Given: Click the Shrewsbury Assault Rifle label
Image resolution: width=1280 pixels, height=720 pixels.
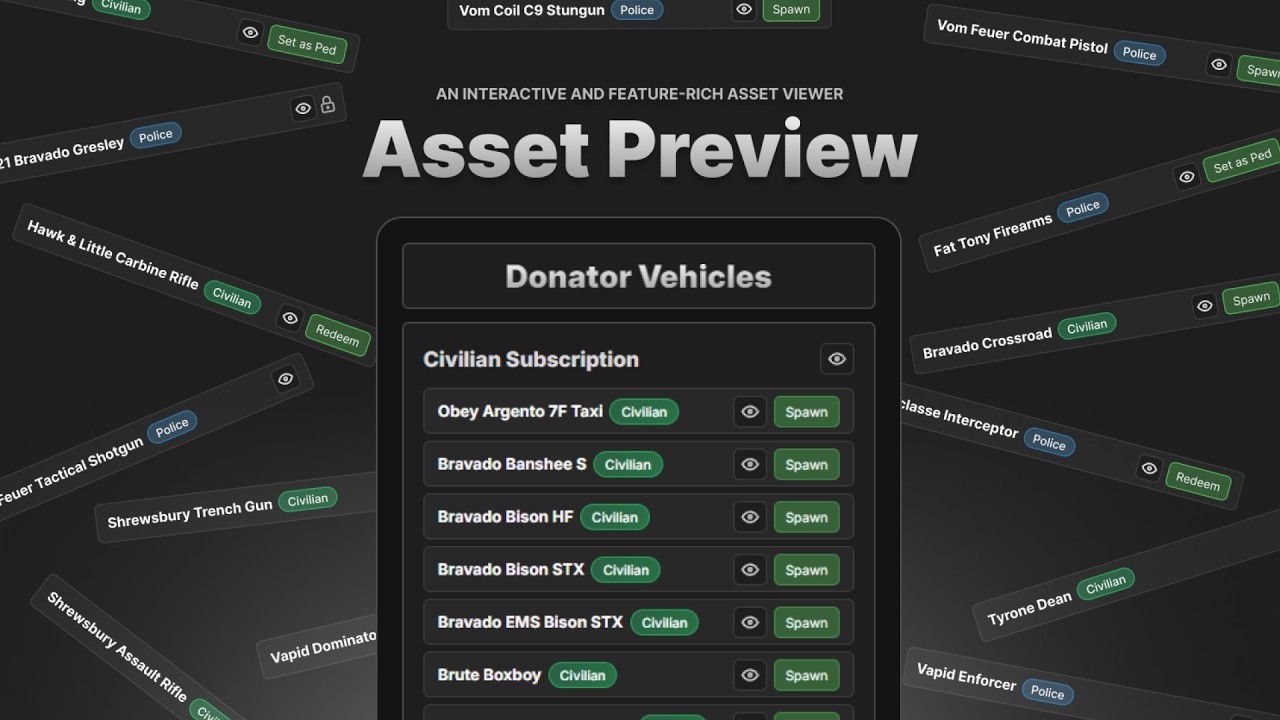Looking at the screenshot, I should pos(117,647).
